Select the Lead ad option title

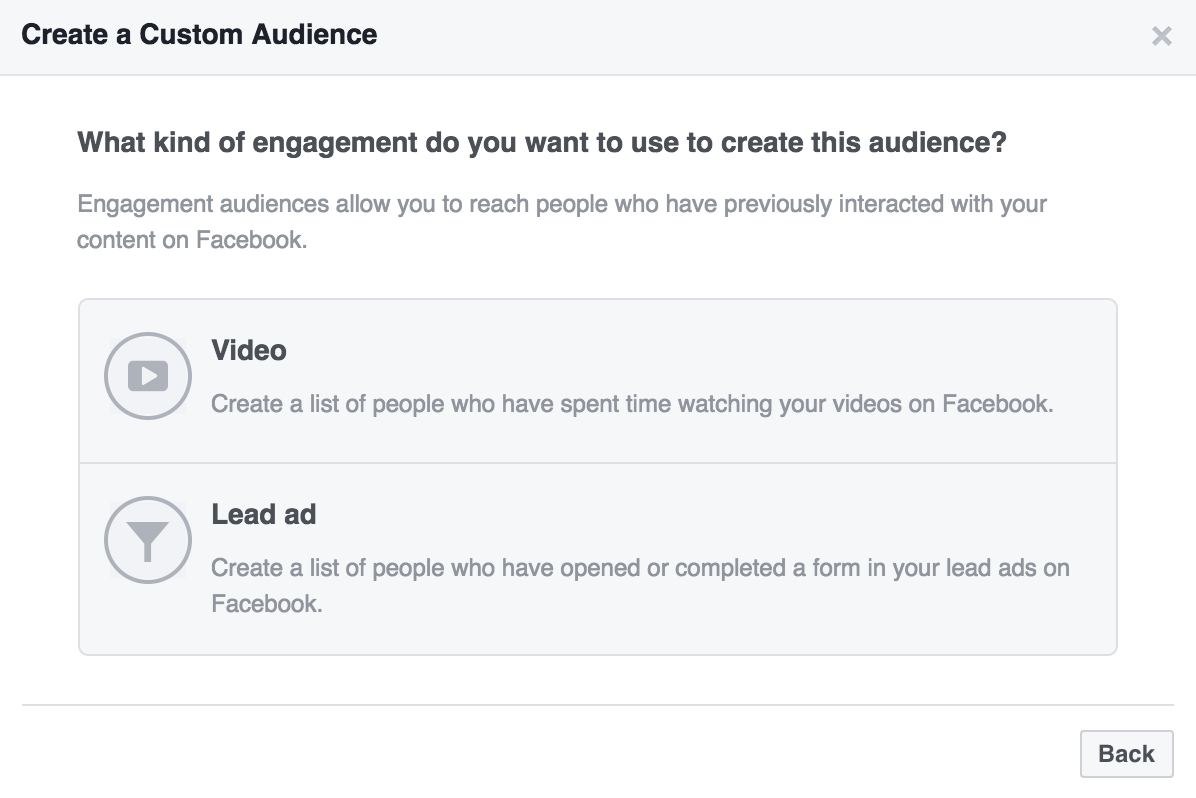[x=263, y=515]
